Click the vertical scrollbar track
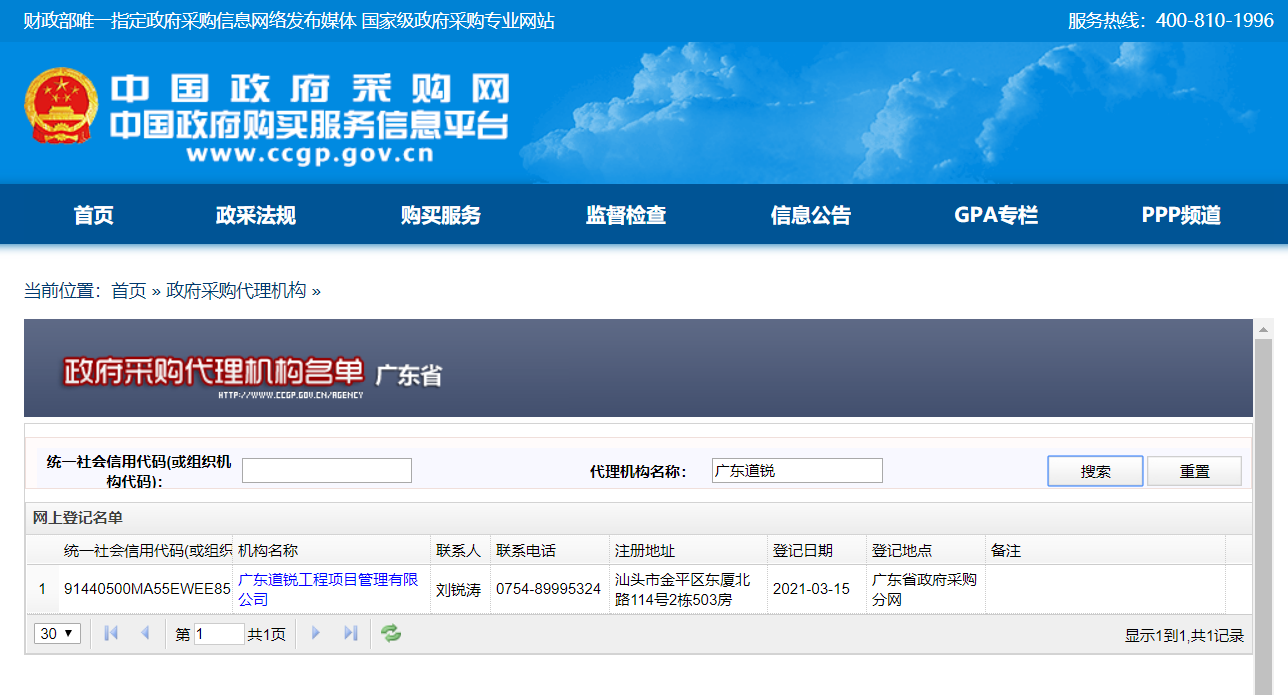 coord(1264,515)
